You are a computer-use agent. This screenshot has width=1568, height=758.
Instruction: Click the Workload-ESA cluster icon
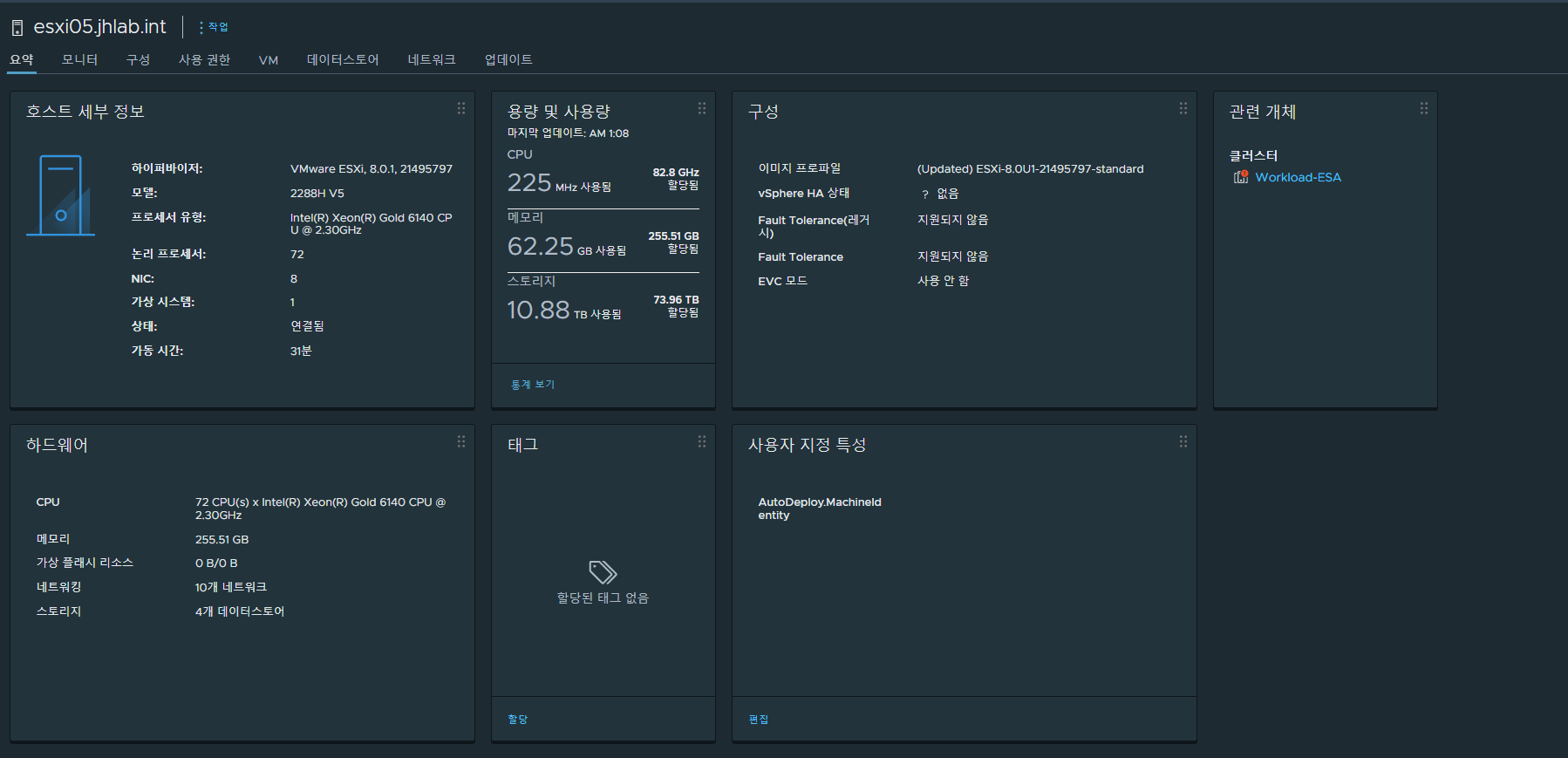[x=1241, y=177]
